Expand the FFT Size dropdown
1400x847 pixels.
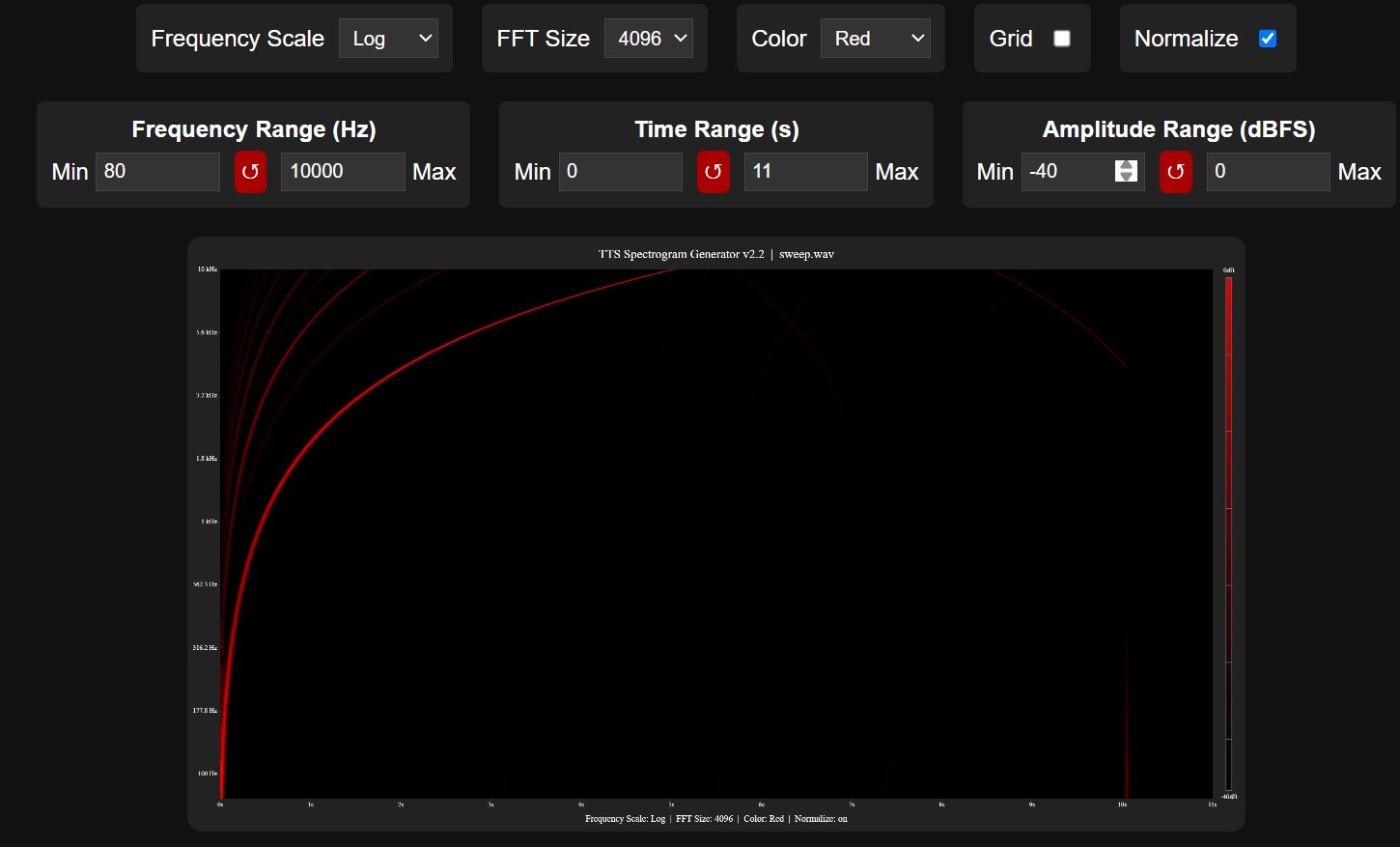click(x=648, y=39)
